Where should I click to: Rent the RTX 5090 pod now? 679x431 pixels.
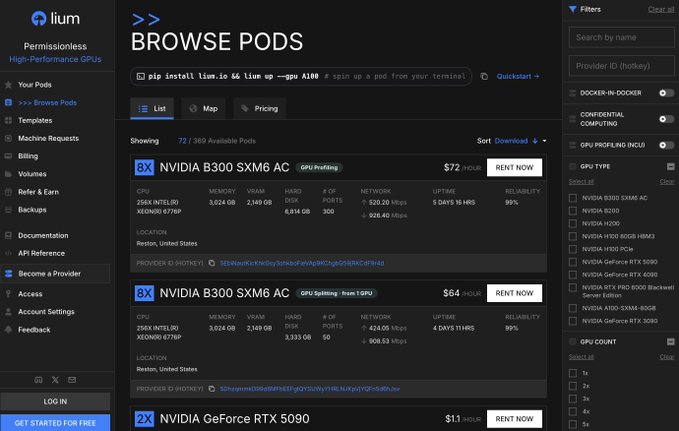coord(514,419)
